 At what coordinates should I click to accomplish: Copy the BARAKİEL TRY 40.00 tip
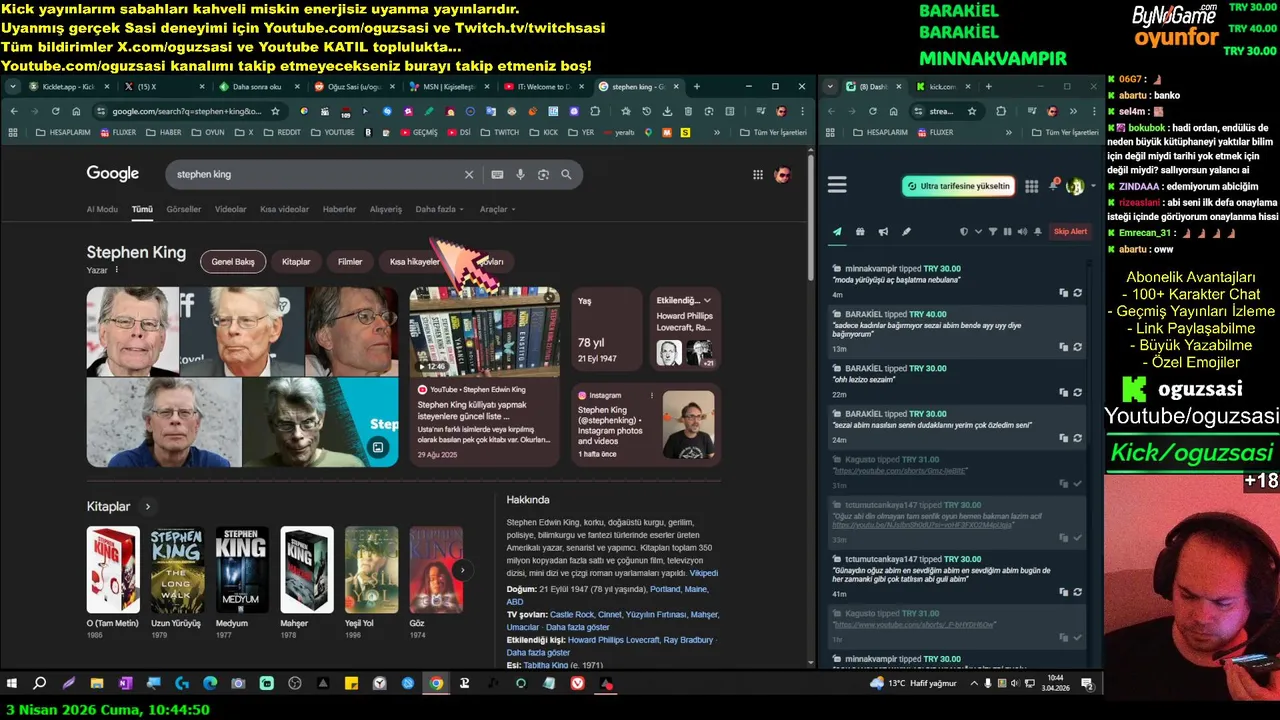click(x=1063, y=346)
